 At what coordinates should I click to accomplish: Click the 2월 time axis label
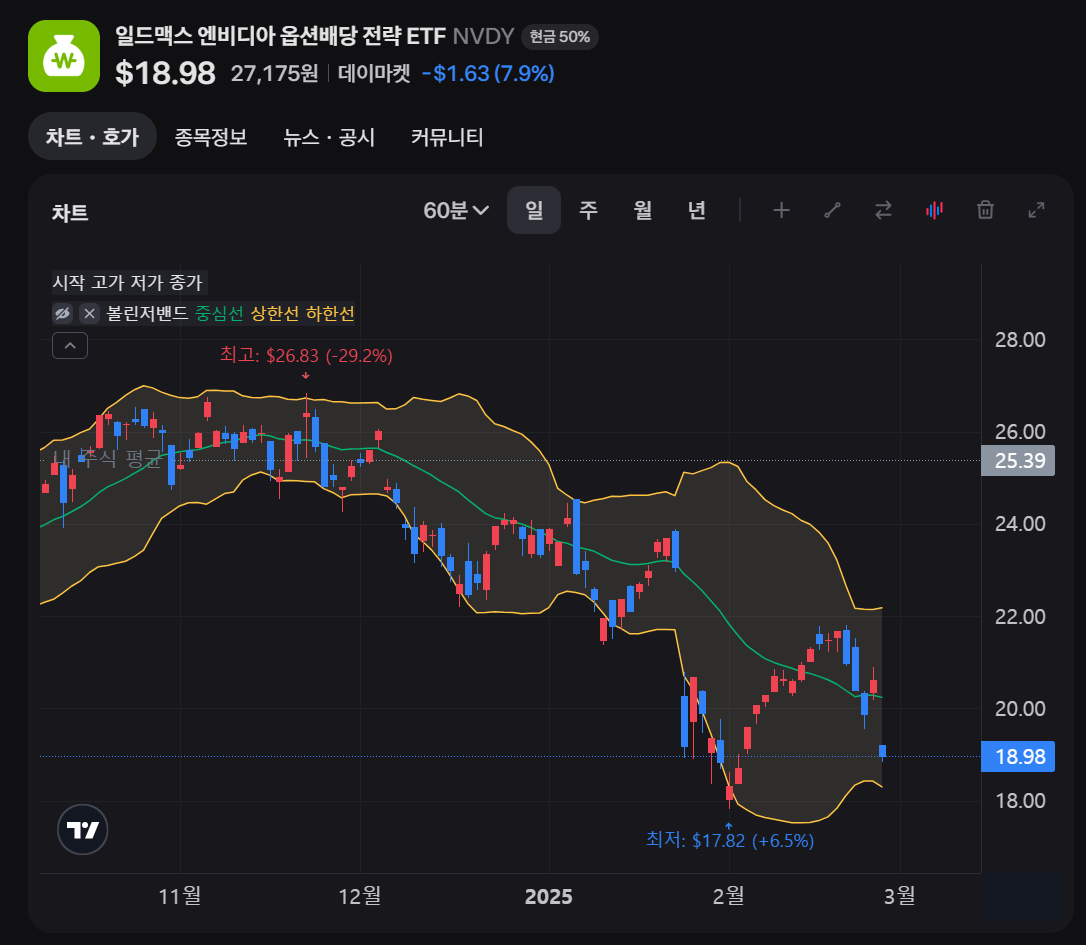(x=729, y=896)
